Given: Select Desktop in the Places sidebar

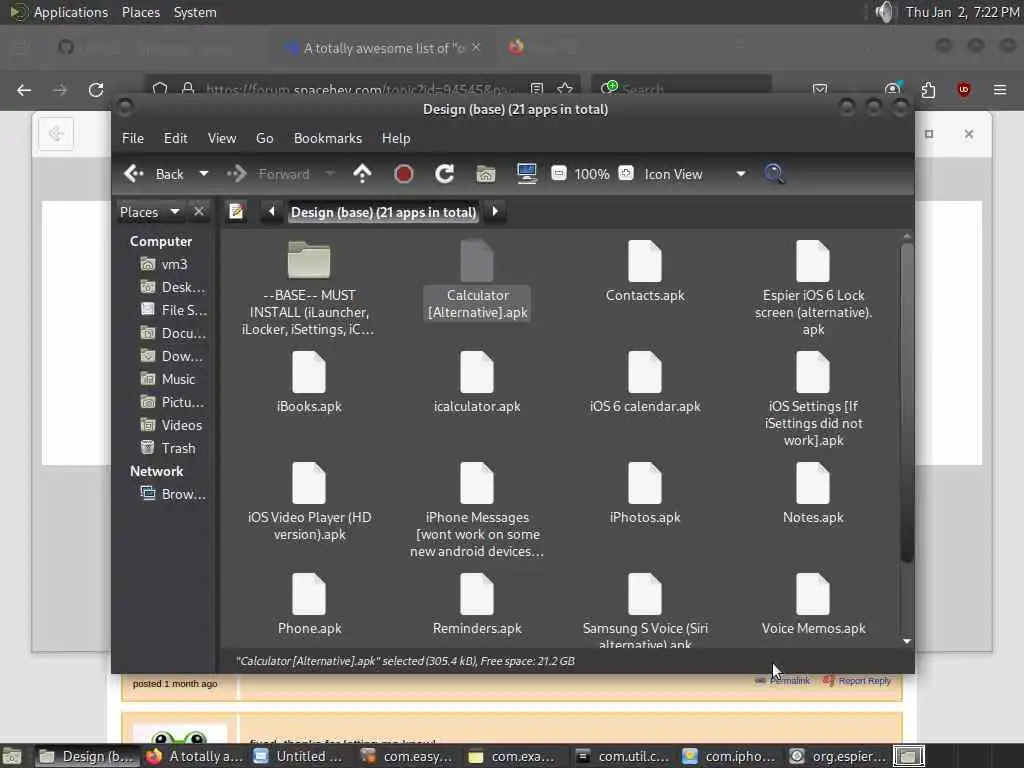Looking at the screenshot, I should (173, 287).
